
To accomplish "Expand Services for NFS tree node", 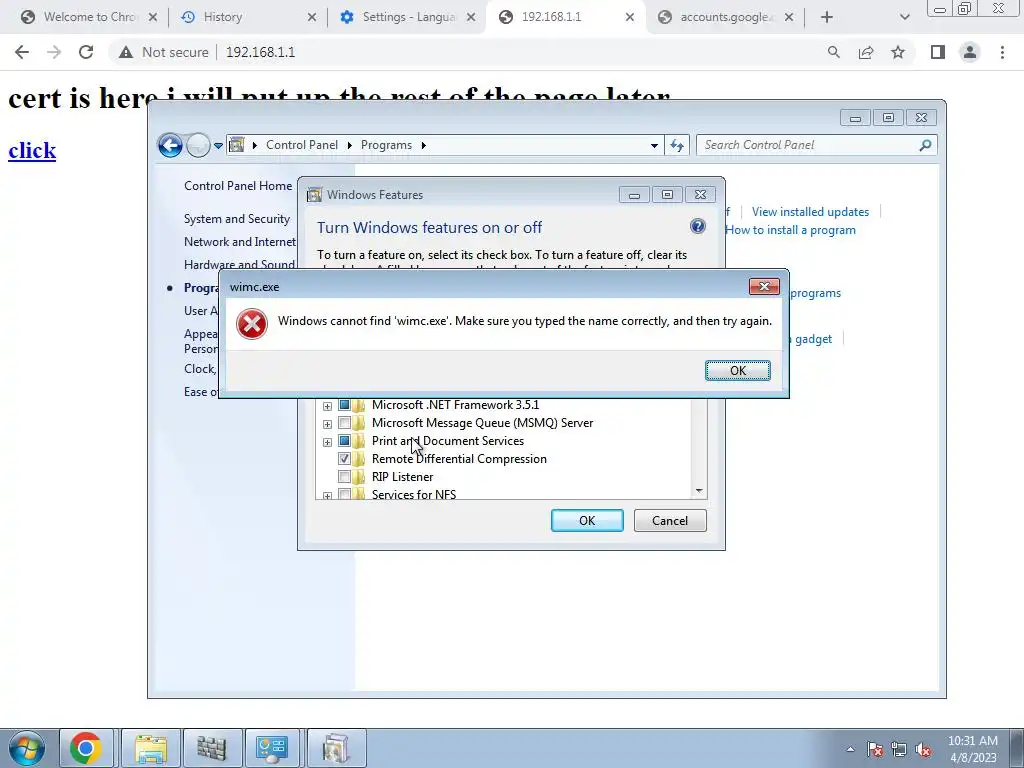I will point(327,496).
